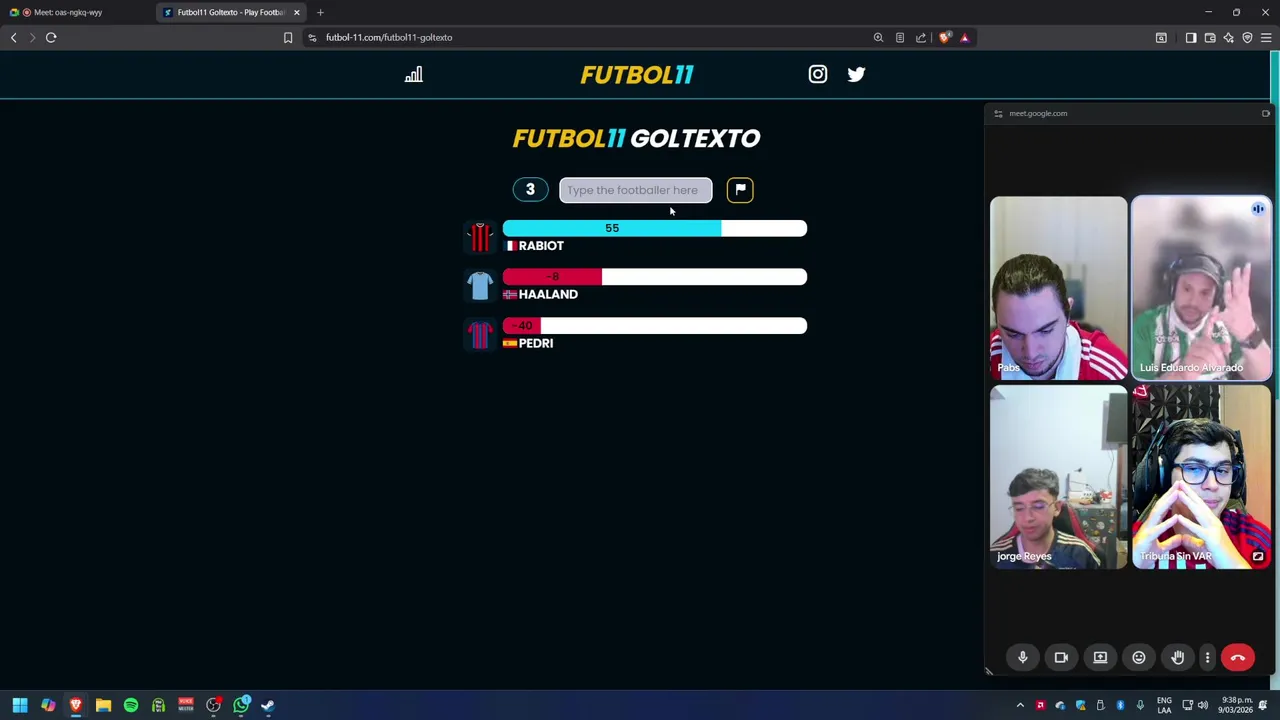
Task: Bookmark this page
Action: 288,38
